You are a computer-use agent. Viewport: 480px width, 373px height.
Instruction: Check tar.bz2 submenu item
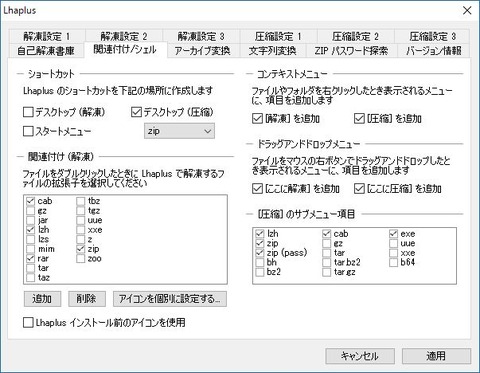tap(327, 262)
